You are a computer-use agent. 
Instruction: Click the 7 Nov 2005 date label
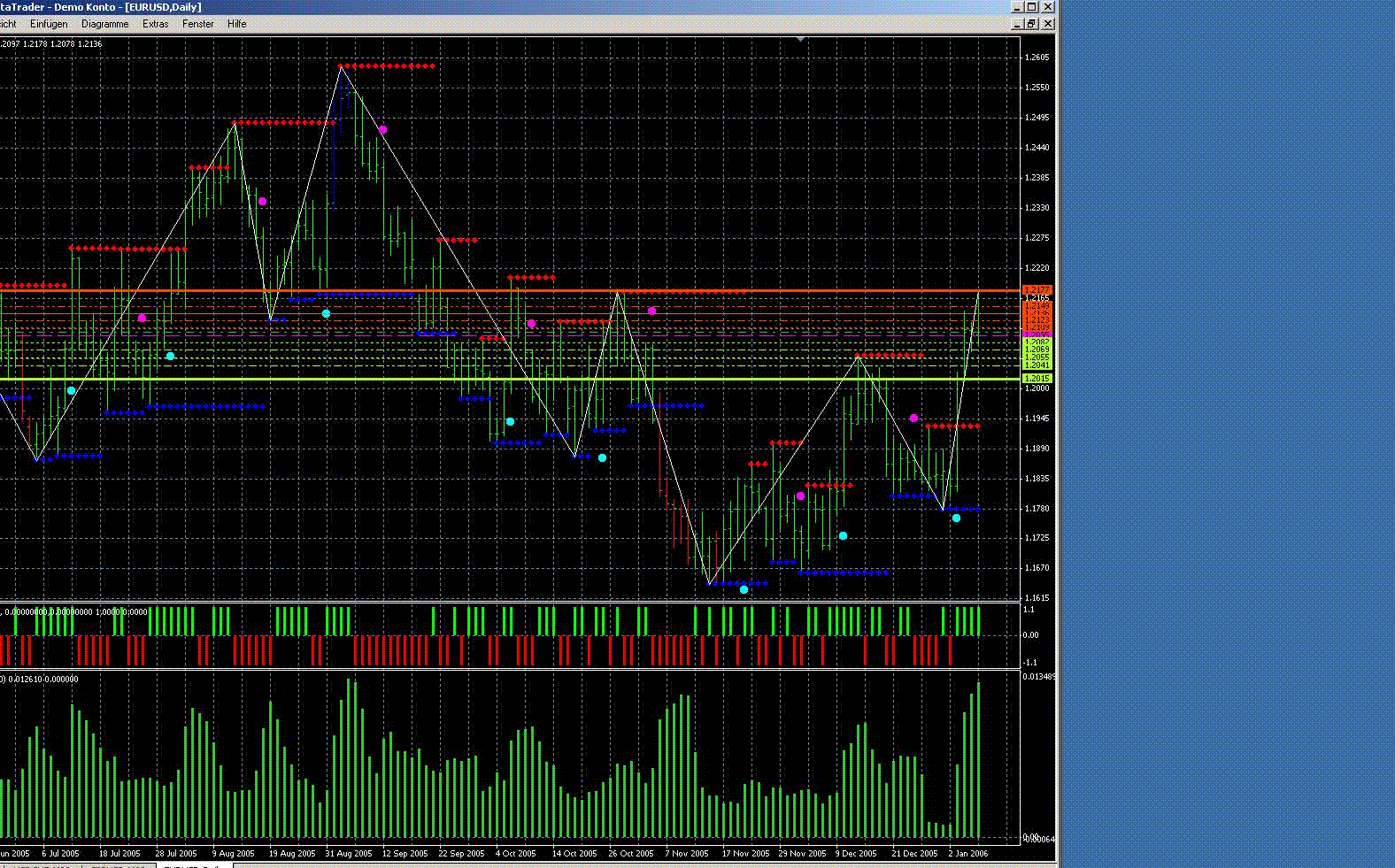coord(687,854)
